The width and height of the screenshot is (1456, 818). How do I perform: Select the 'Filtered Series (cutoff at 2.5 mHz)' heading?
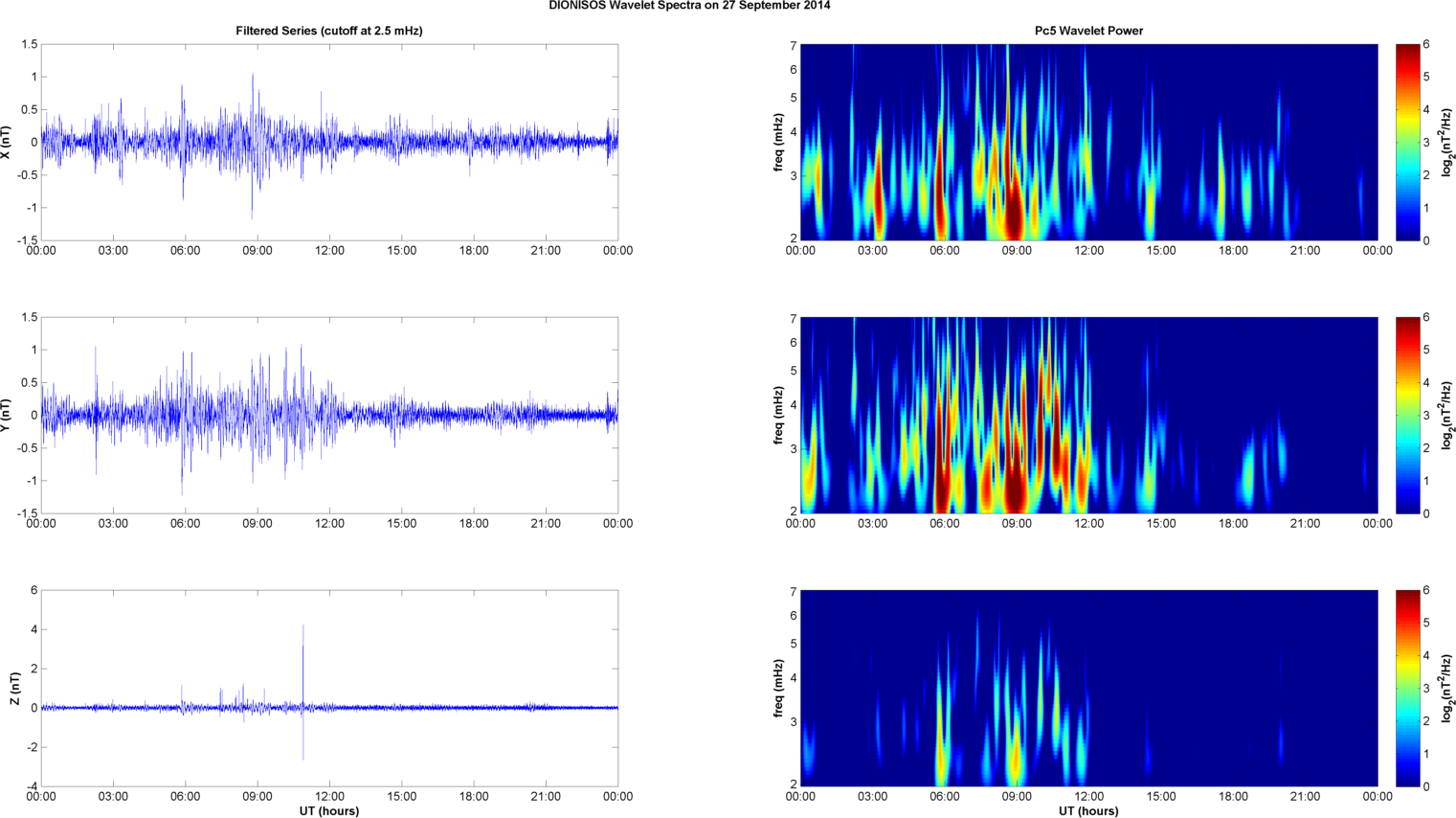coord(329,31)
